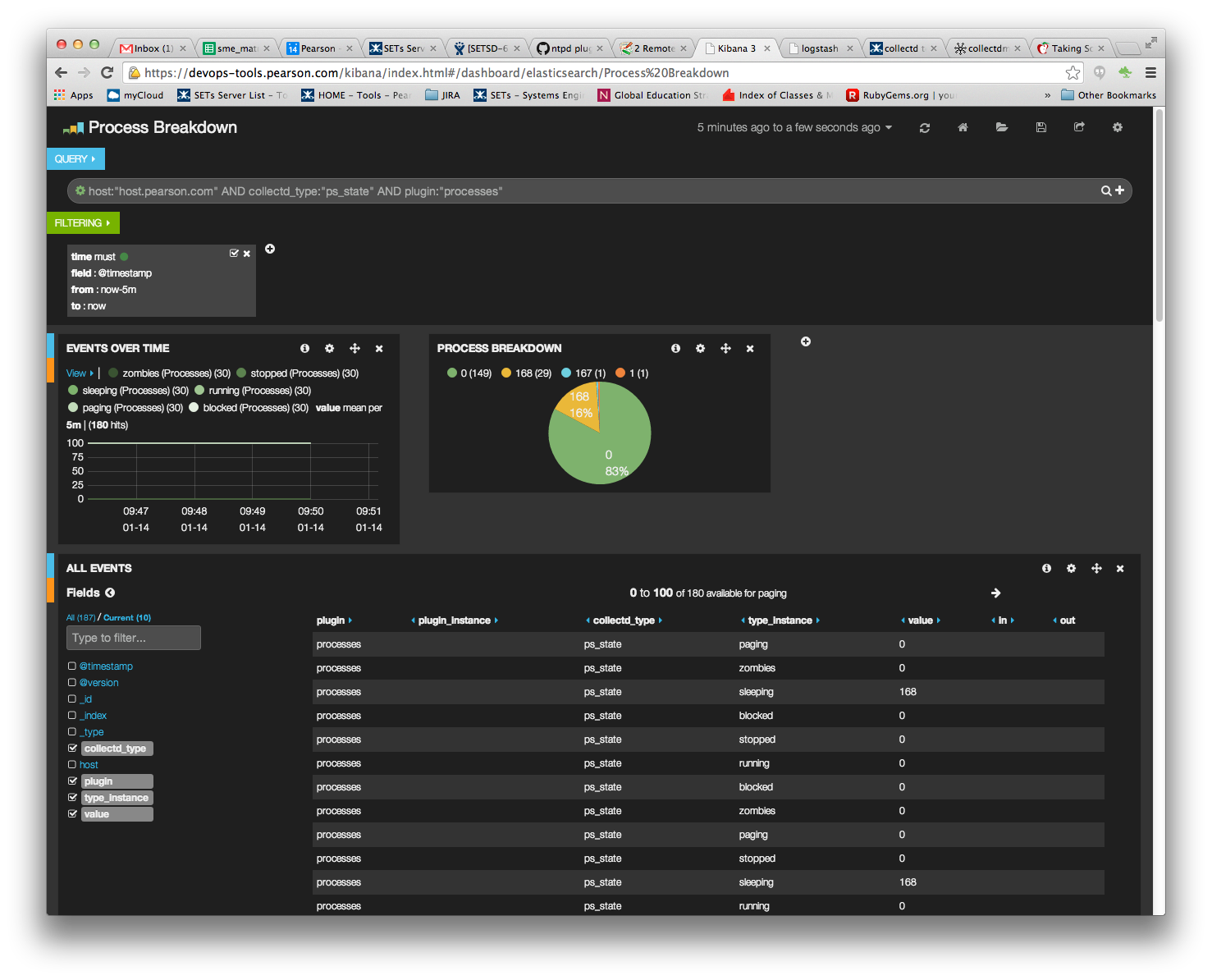Image resolution: width=1212 pixels, height=980 pixels.
Task: Show more bookmarks with the chevron
Action: click(1047, 95)
